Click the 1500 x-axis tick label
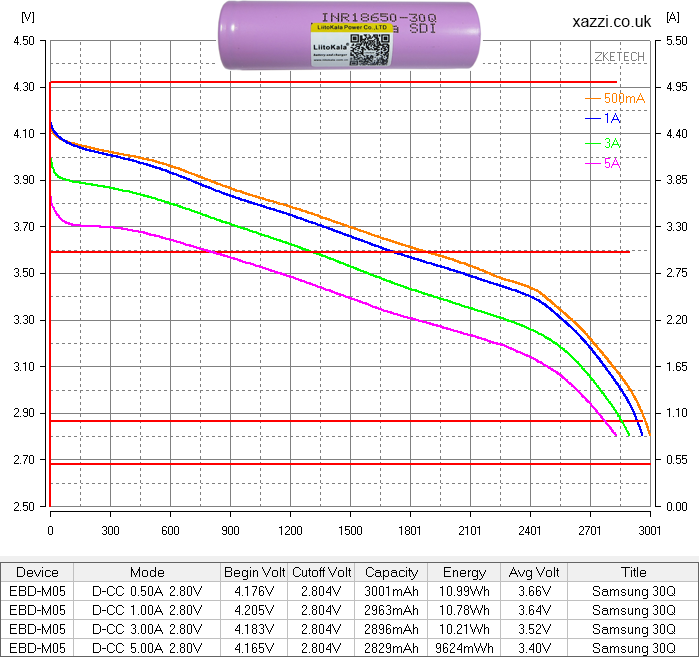This screenshot has height=657, width=699. coord(350,530)
